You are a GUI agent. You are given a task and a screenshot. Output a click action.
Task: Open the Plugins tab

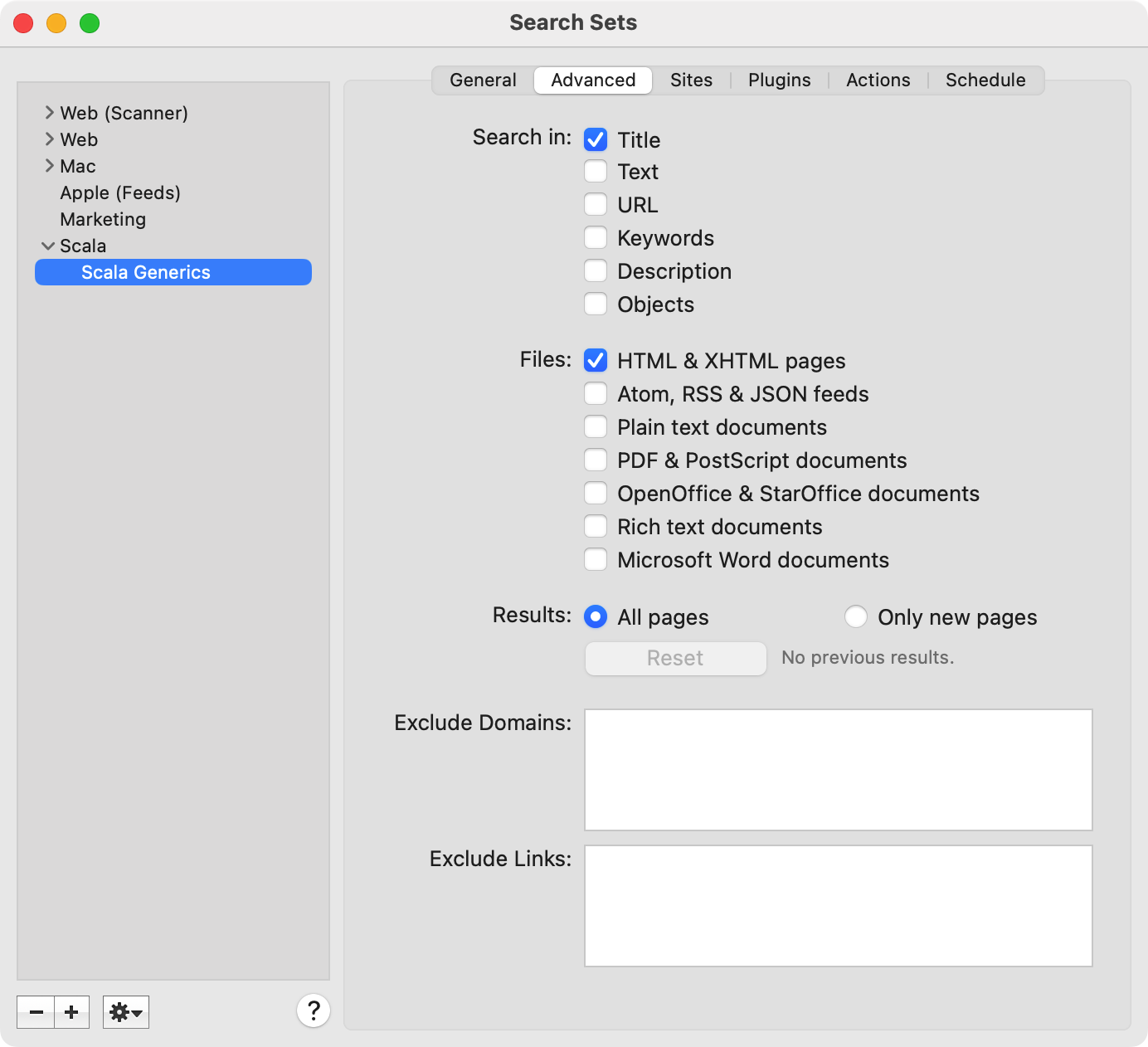click(779, 80)
